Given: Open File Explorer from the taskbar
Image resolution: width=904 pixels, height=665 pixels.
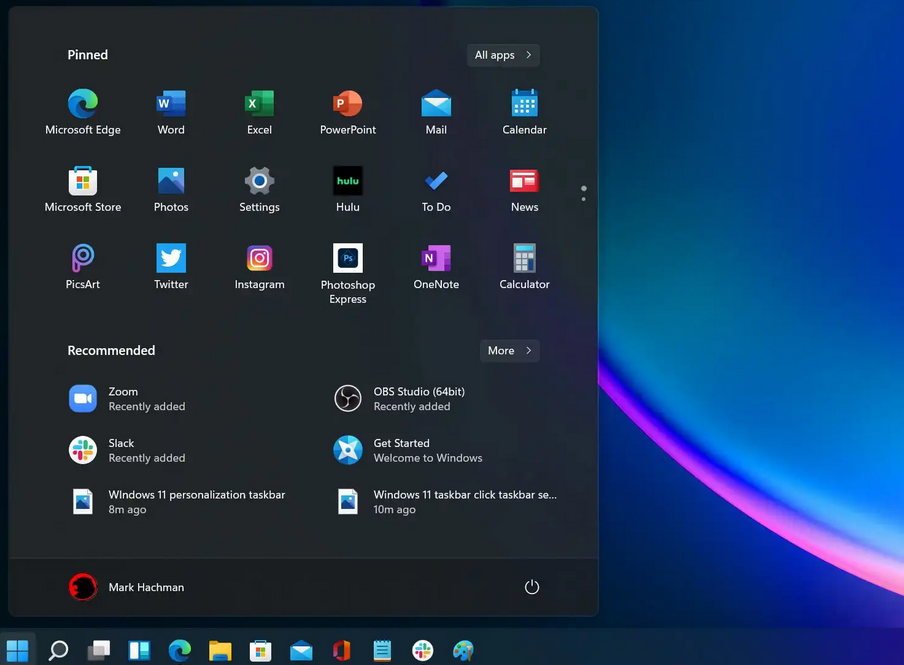Looking at the screenshot, I should [x=220, y=651].
